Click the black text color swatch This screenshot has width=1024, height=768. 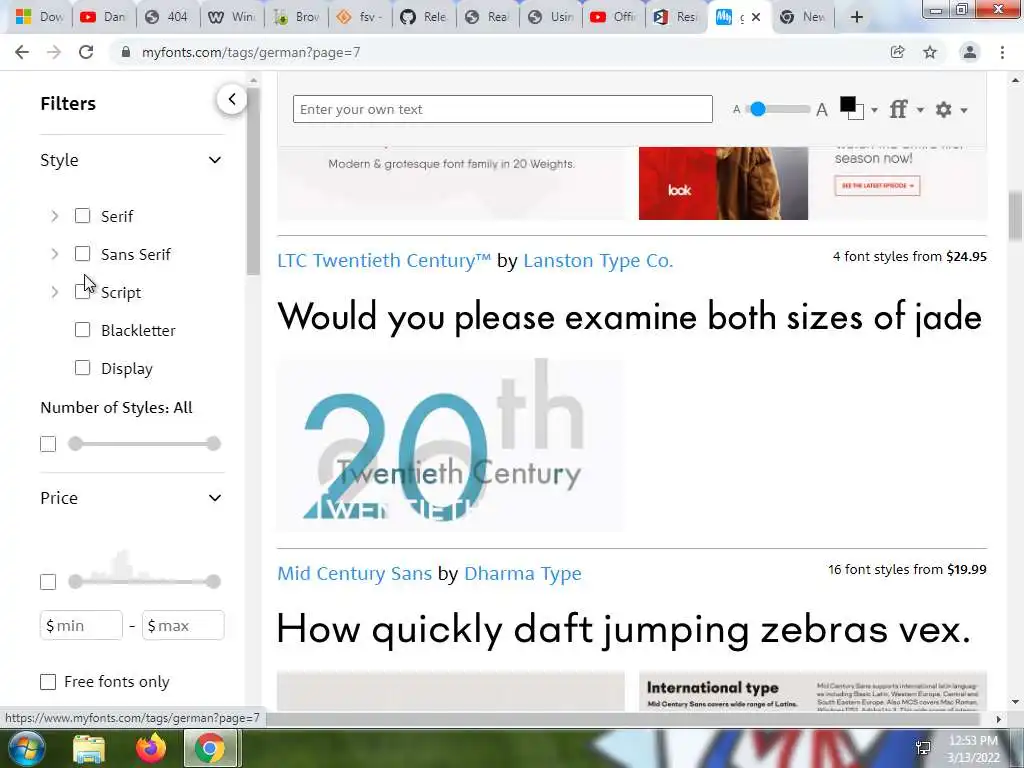tap(848, 104)
